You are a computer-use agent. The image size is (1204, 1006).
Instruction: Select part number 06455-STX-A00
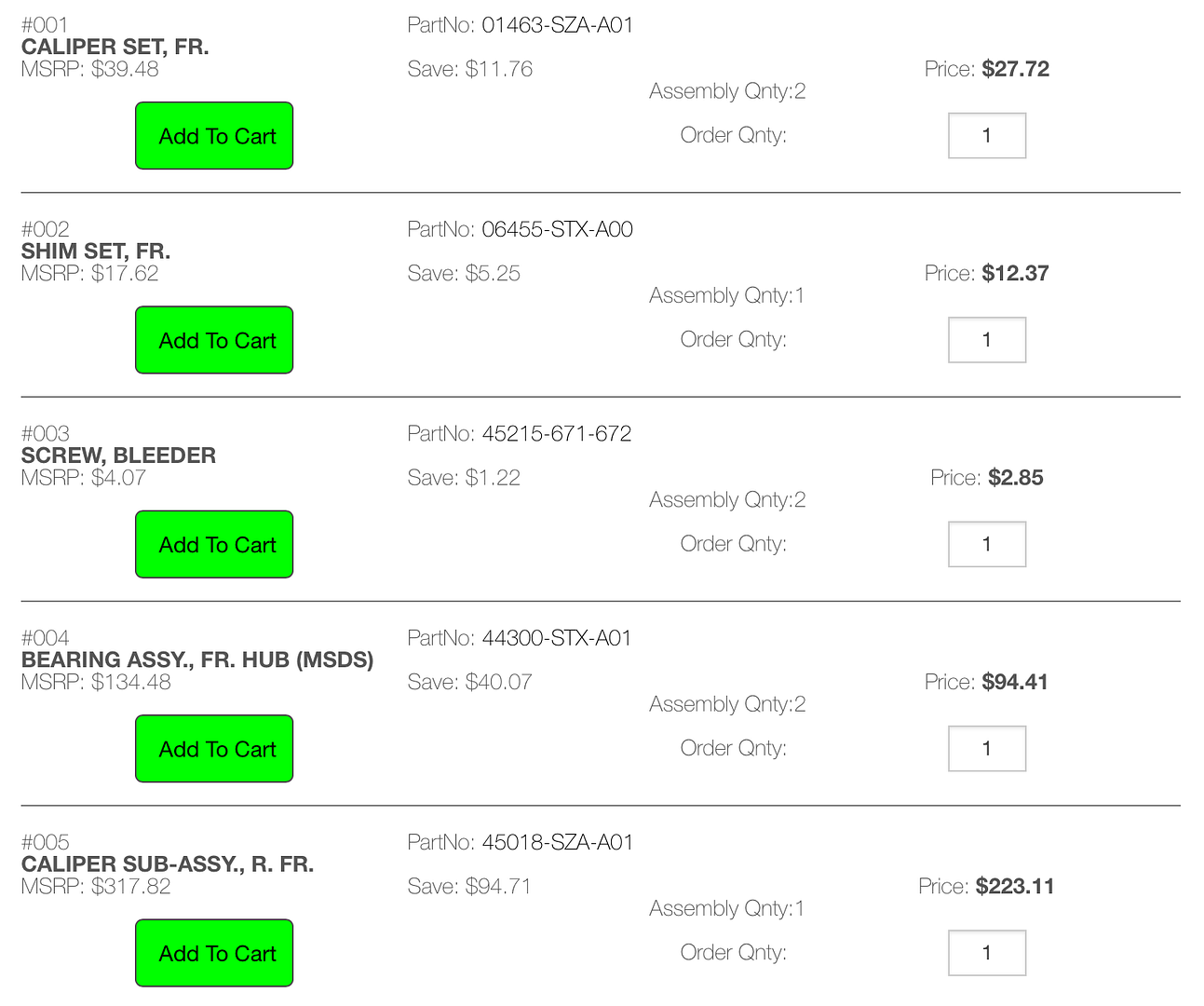coord(558,229)
